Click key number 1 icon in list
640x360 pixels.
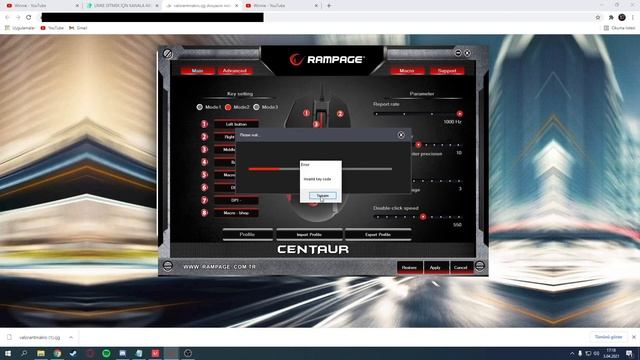204,124
